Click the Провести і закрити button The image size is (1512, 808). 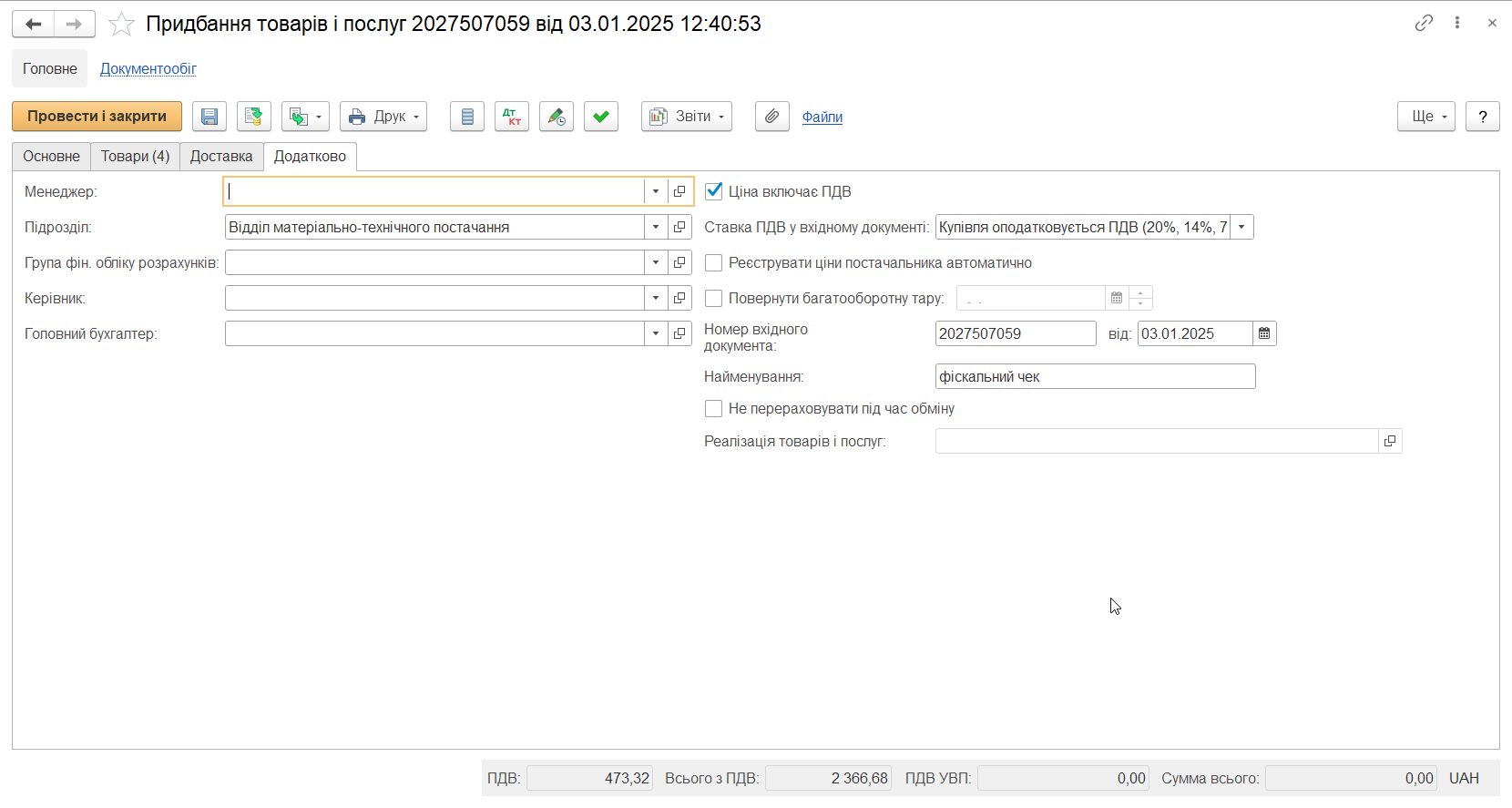(x=97, y=117)
